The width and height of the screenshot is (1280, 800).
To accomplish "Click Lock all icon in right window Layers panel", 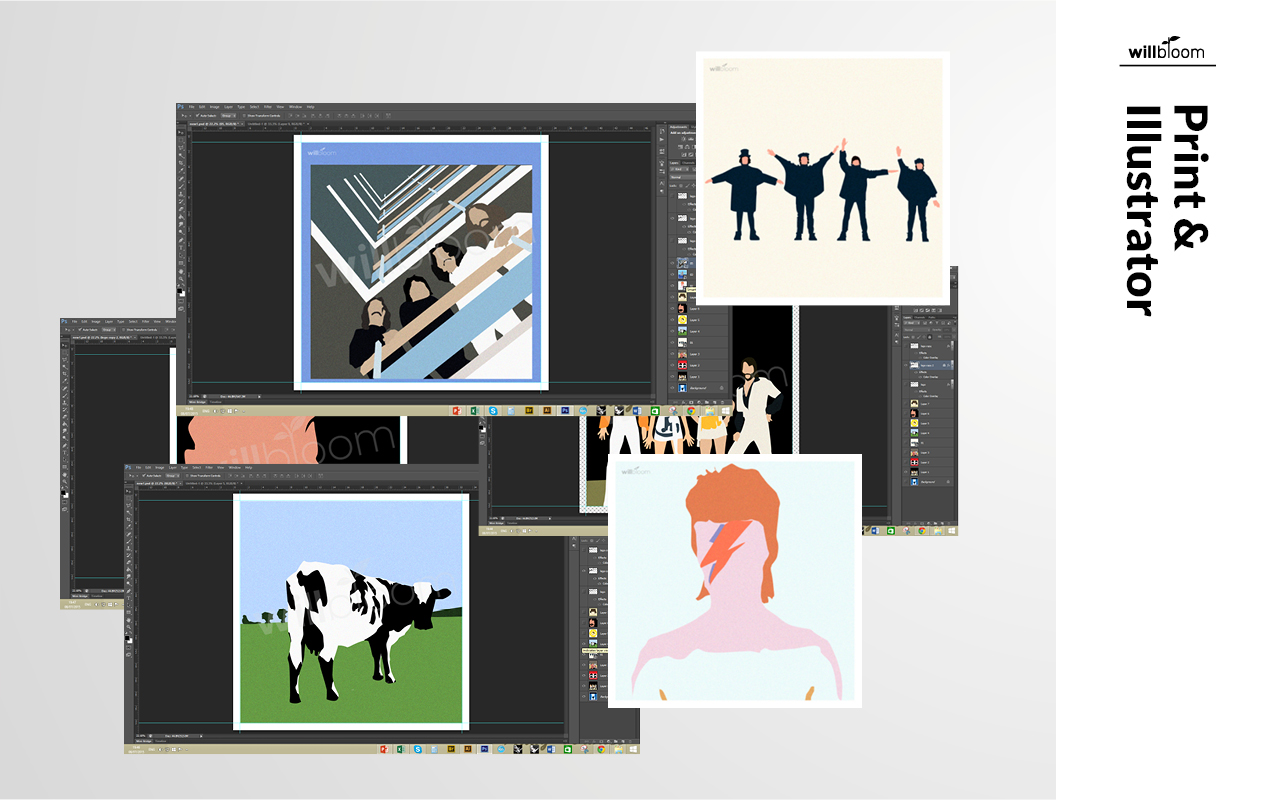I will (929, 337).
